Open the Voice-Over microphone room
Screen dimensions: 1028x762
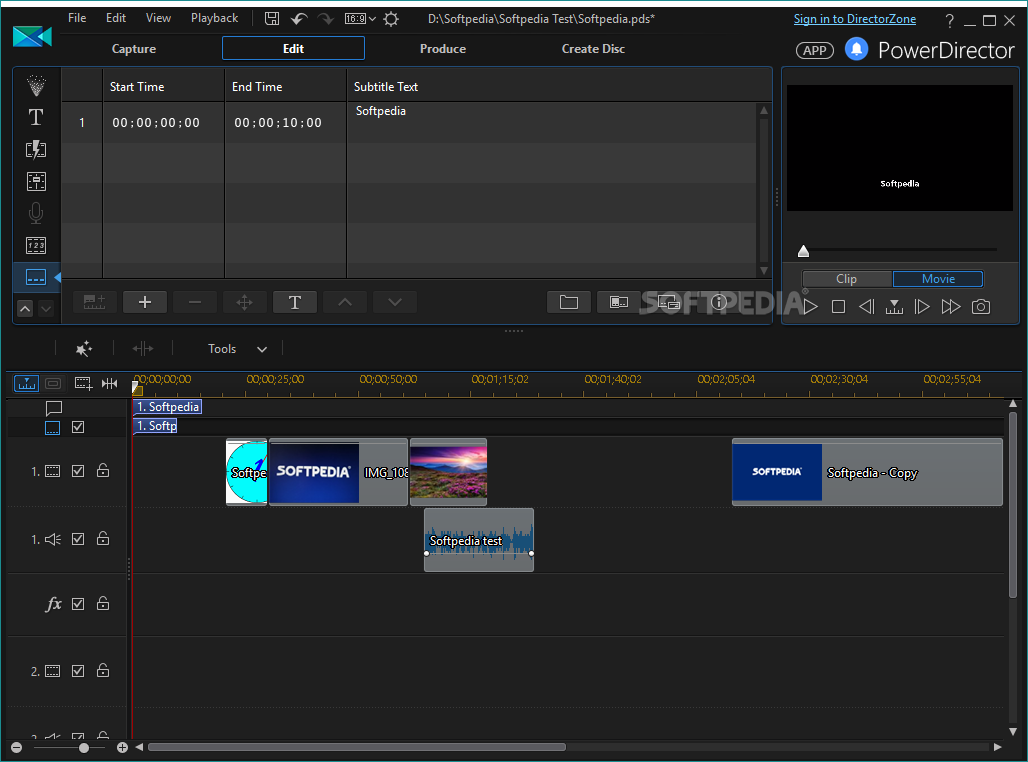click(36, 213)
